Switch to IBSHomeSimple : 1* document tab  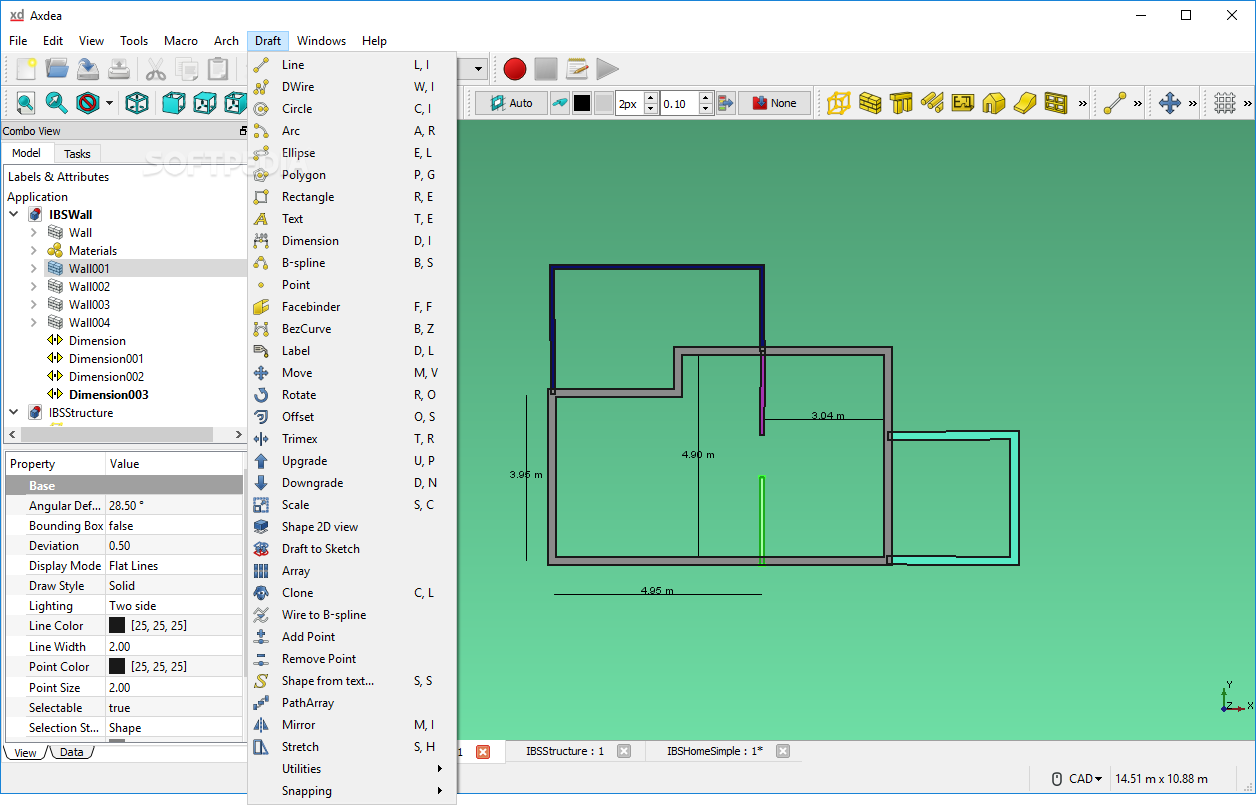(714, 751)
